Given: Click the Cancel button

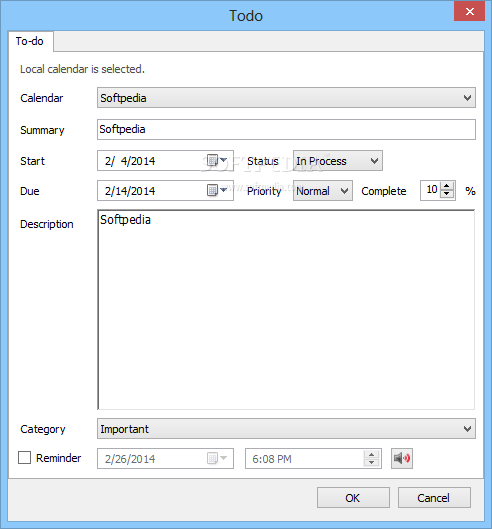Looking at the screenshot, I should [434, 498].
